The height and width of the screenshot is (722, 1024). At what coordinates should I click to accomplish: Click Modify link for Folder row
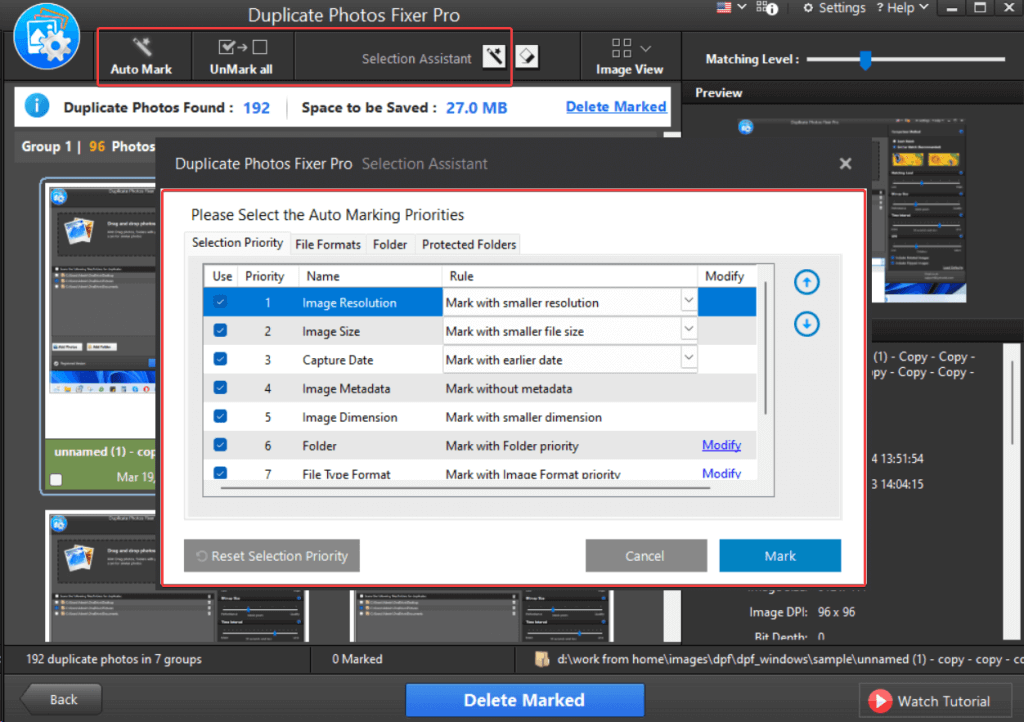[x=721, y=445]
